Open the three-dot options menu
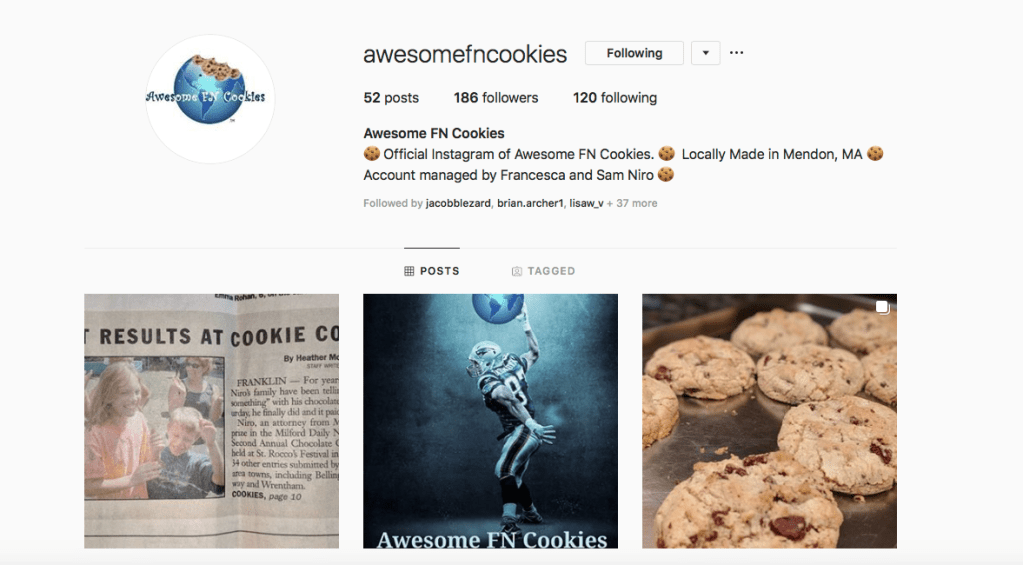The height and width of the screenshot is (565, 1023). 736,53
